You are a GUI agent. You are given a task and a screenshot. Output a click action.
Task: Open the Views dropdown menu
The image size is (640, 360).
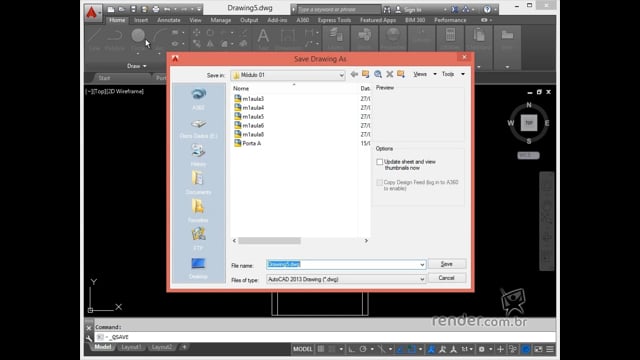coord(425,74)
